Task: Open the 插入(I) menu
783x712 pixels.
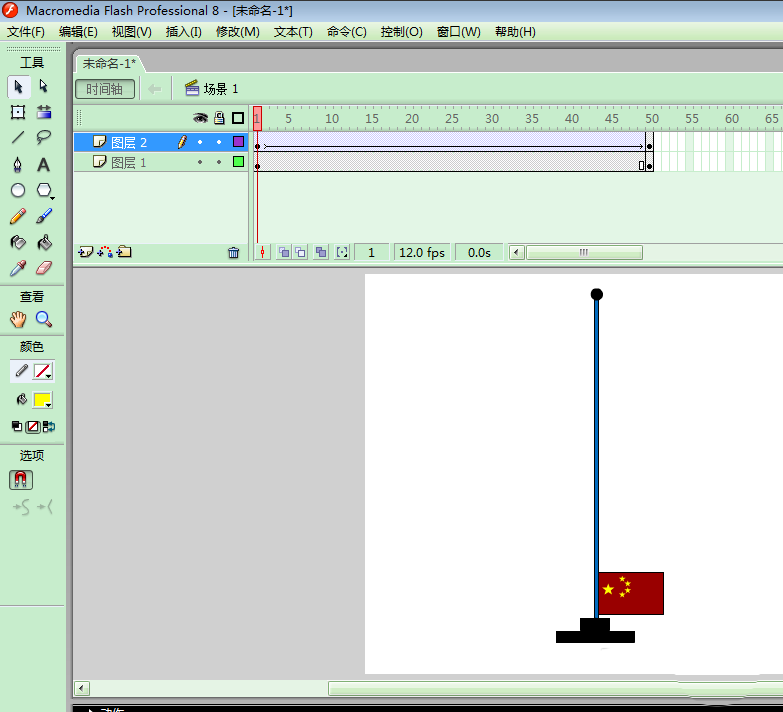Action: [x=184, y=32]
